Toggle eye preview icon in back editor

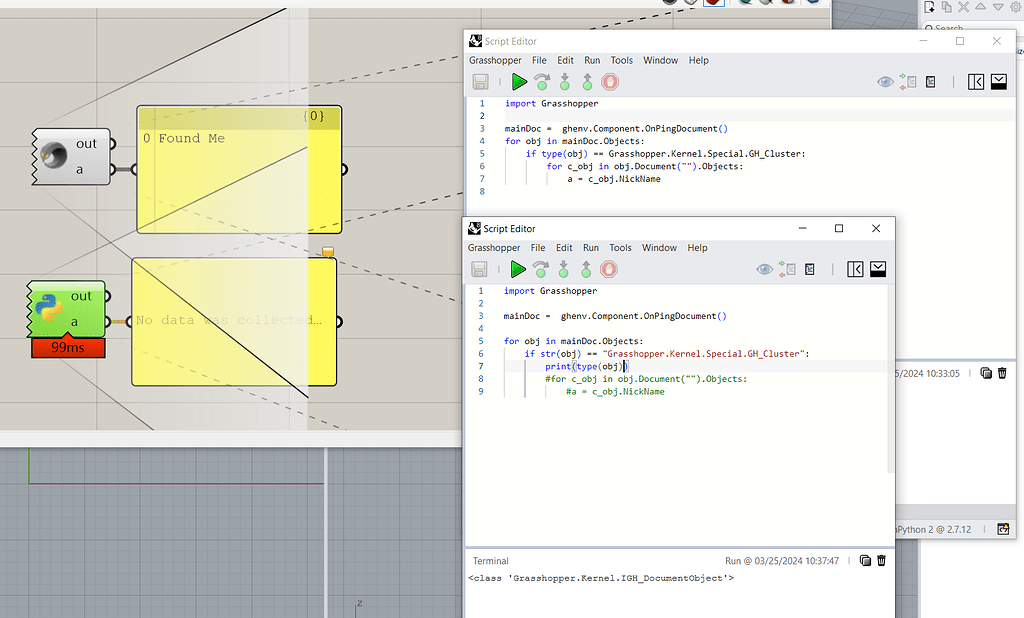pyautogui.click(x=885, y=82)
